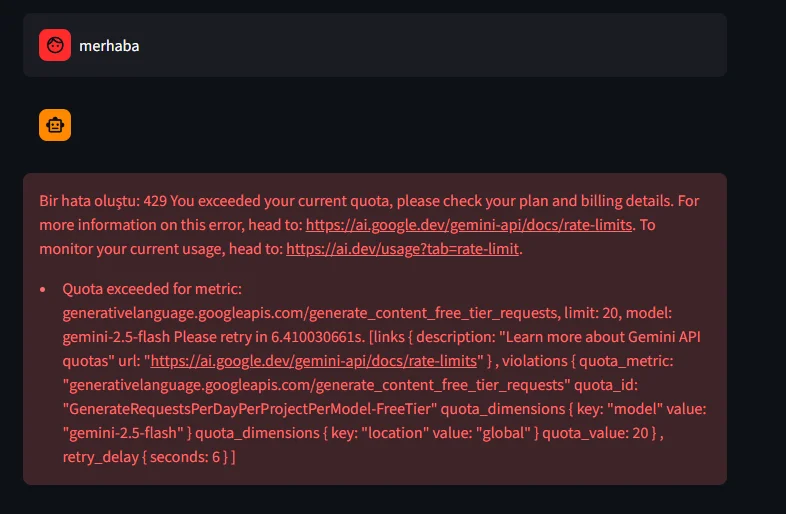Image resolution: width=786 pixels, height=514 pixels.
Task: Click the "Bir hata oluştu" error heading text
Action: [x=88, y=201]
